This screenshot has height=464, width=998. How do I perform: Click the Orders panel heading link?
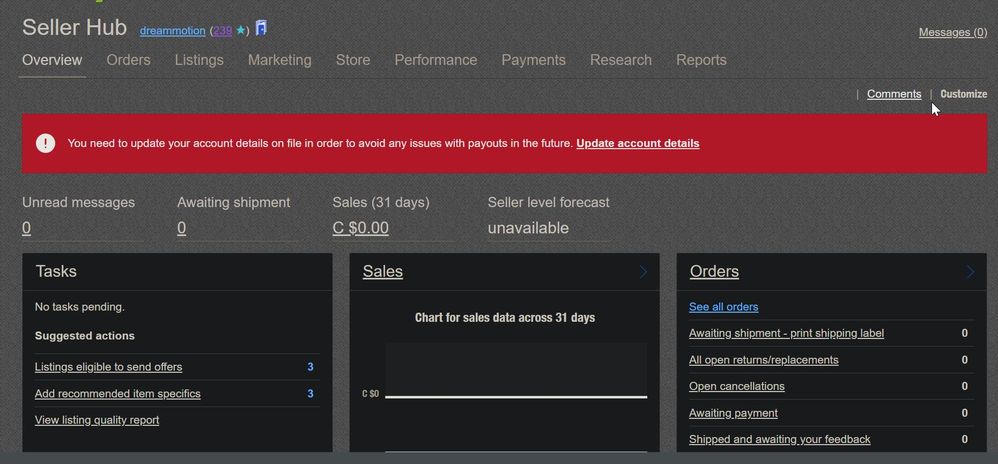pos(714,272)
